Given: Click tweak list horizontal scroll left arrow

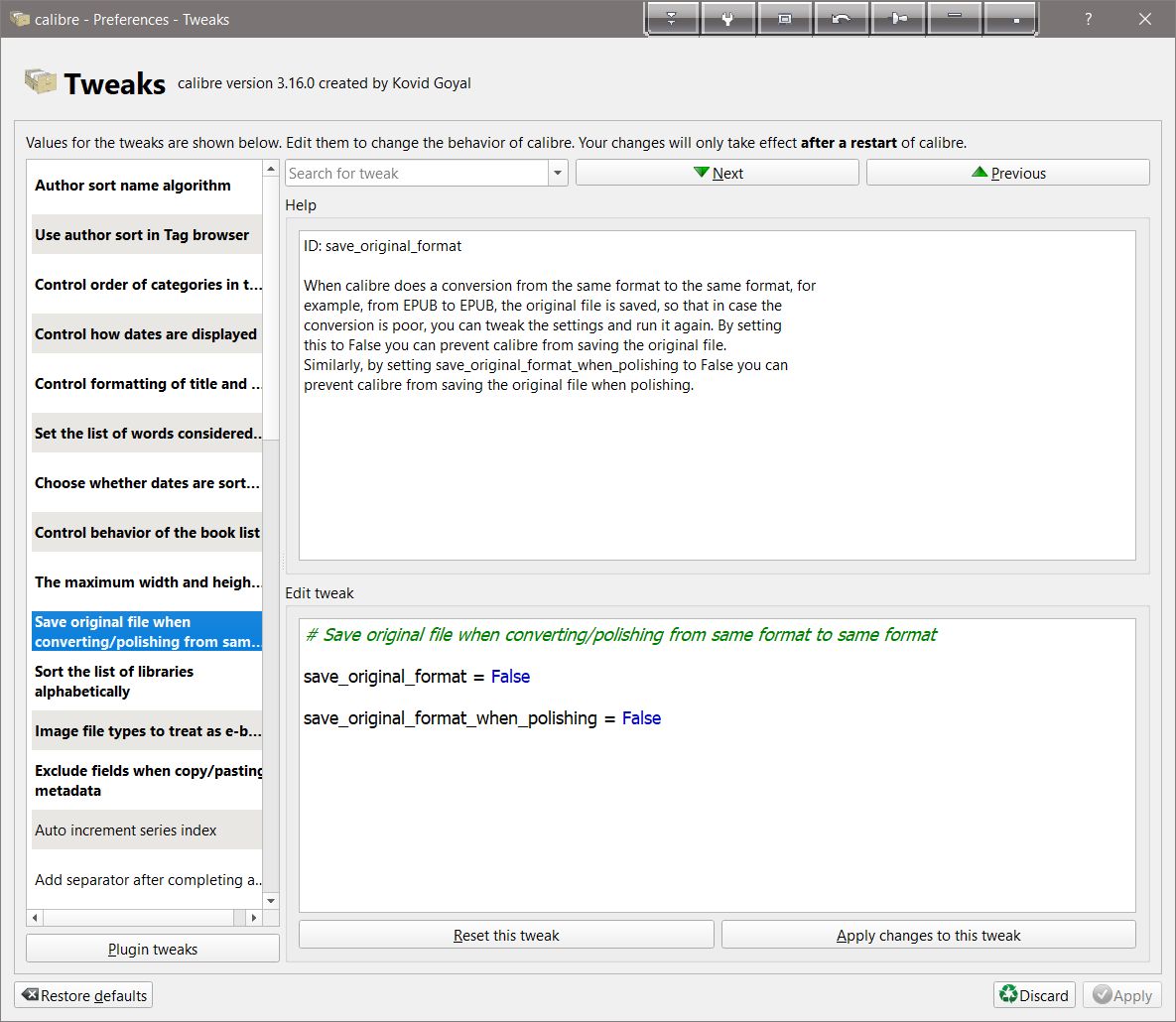Looking at the screenshot, I should 35,917.
